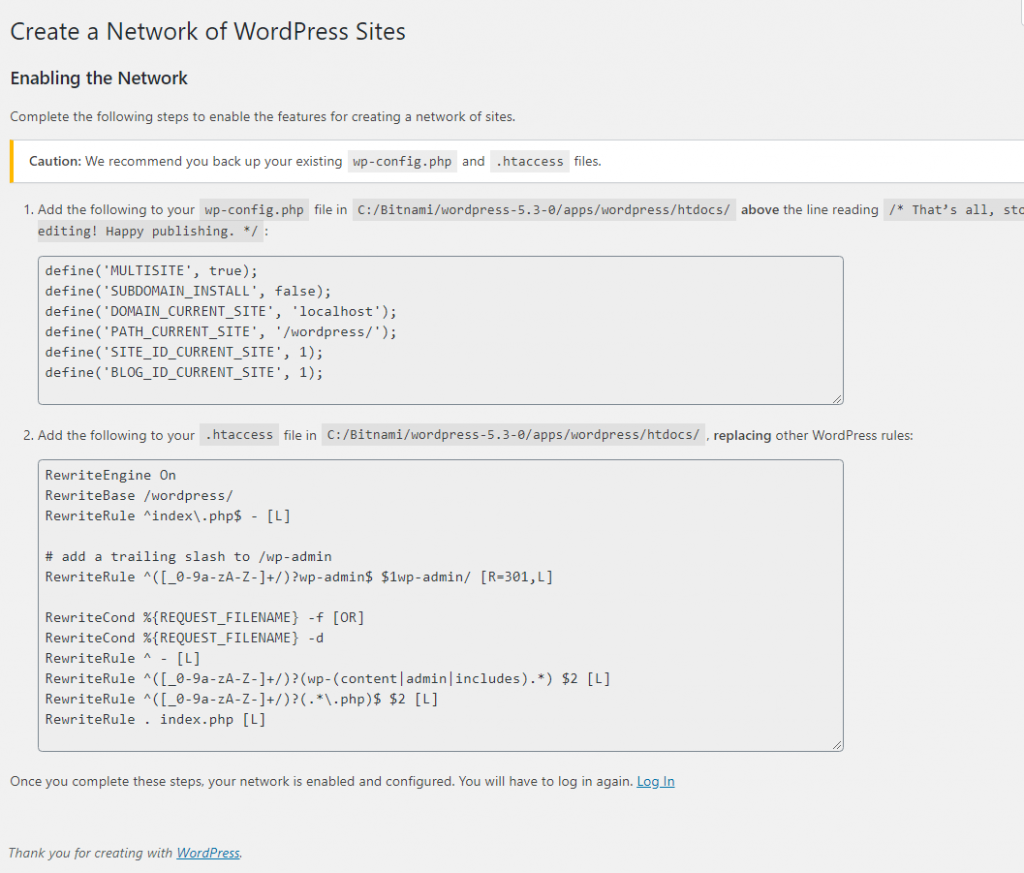Image resolution: width=1024 pixels, height=873 pixels.
Task: Click the resize handle of the wp-config code box
Action: (836, 396)
